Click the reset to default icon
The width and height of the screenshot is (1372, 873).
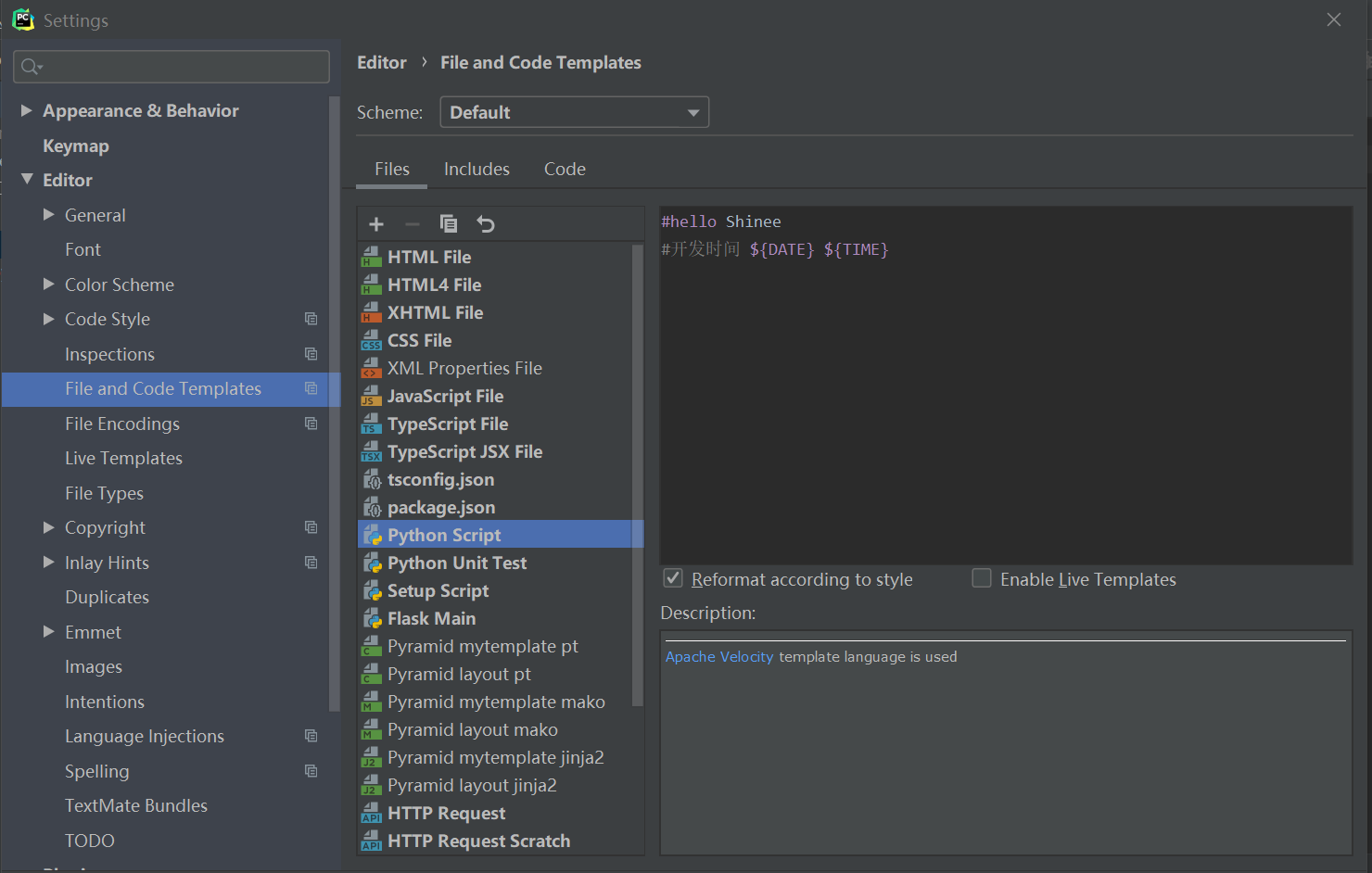486,224
